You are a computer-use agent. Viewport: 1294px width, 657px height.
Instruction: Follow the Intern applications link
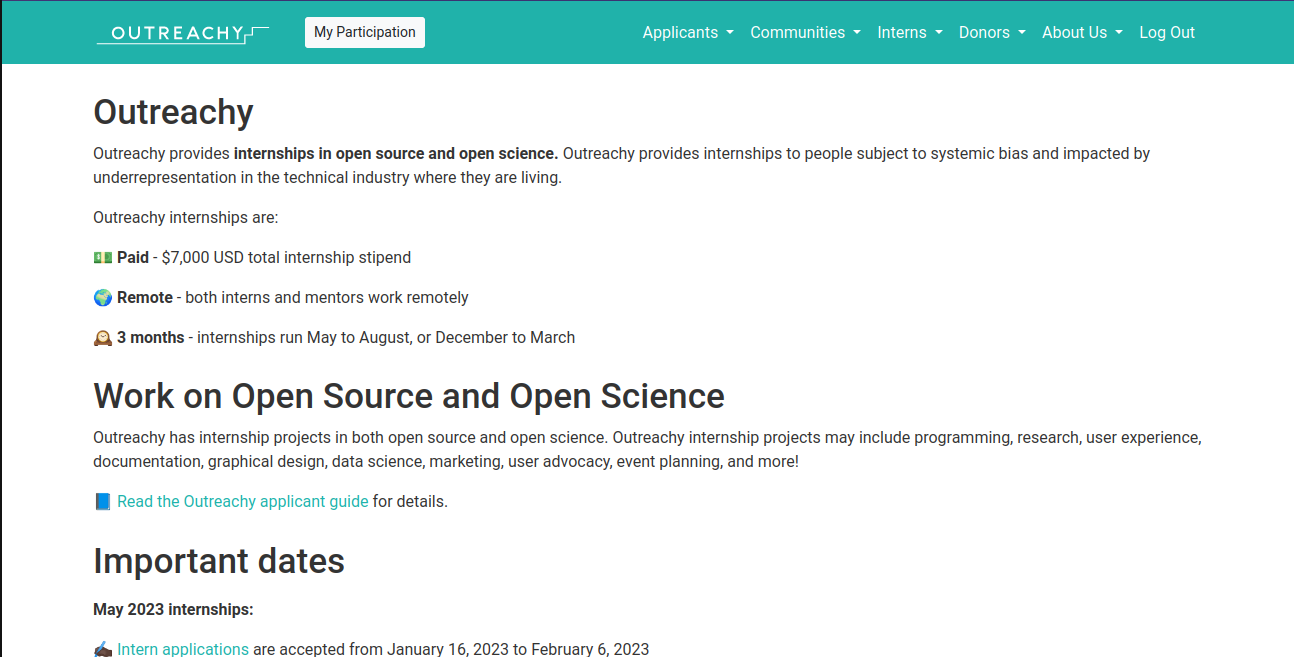[182, 649]
